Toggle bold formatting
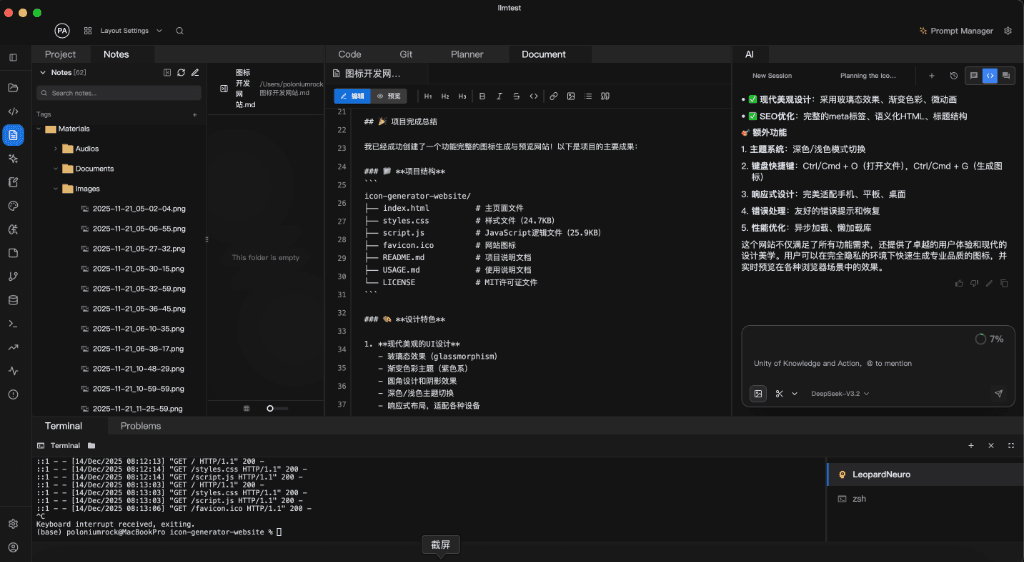The width and height of the screenshot is (1024, 562). tap(482, 96)
